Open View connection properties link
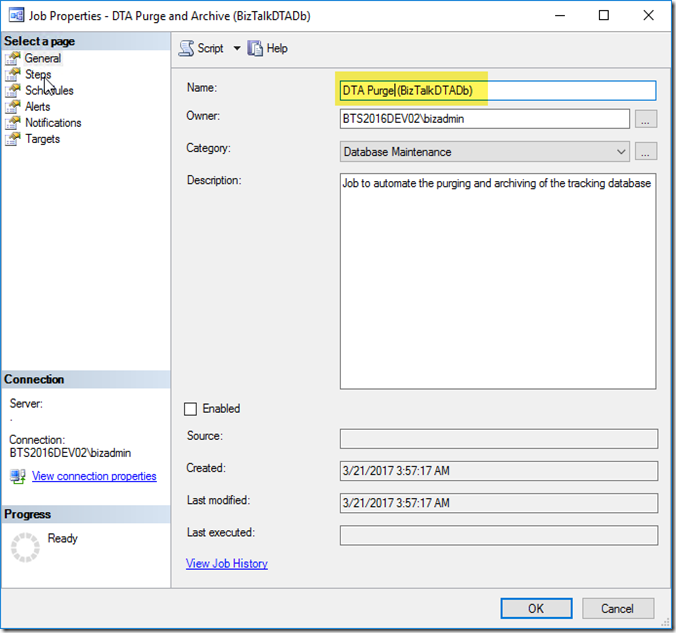 click(94, 476)
